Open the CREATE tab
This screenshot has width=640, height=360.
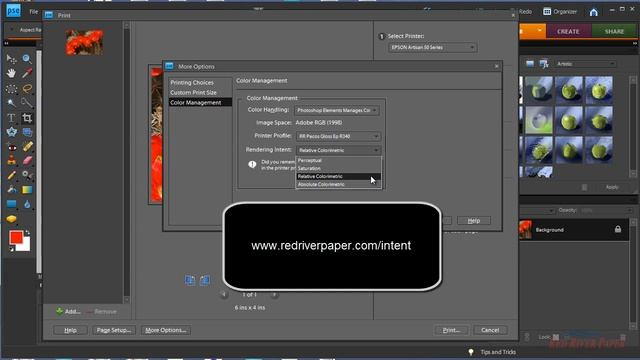pos(568,31)
